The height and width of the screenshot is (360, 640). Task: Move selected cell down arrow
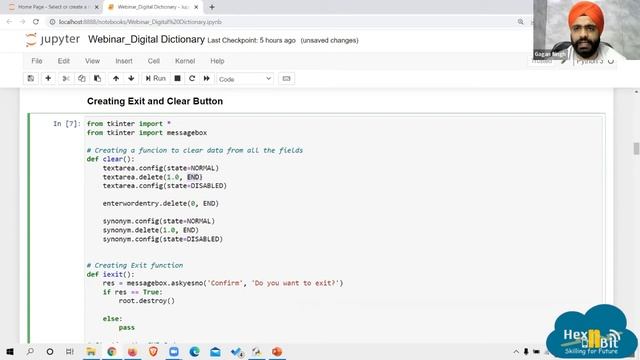coord(131,78)
